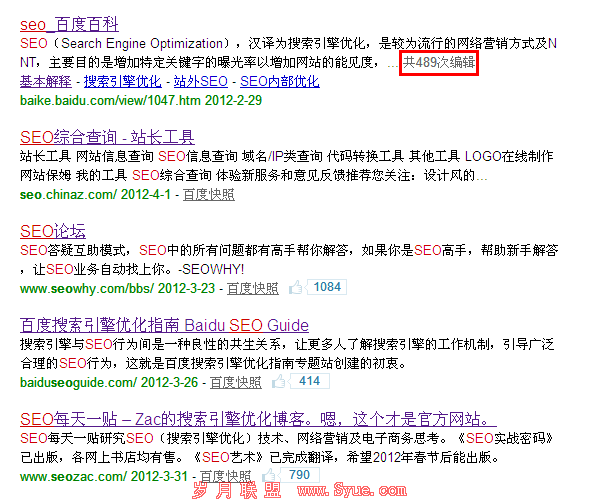This screenshot has width=597, height=500.
Task: Open 百度快照 for seowhy.com result
Action: [x=253, y=289]
